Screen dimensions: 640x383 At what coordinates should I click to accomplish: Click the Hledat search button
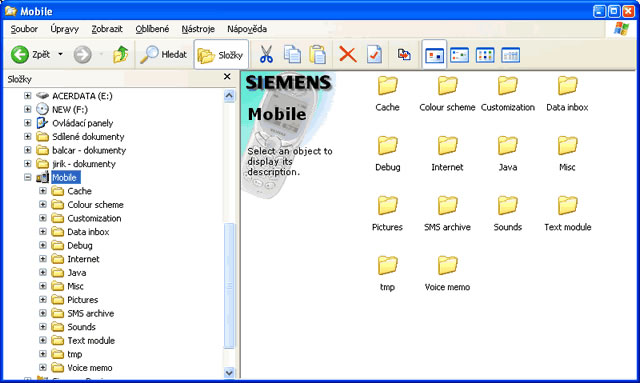[163, 54]
